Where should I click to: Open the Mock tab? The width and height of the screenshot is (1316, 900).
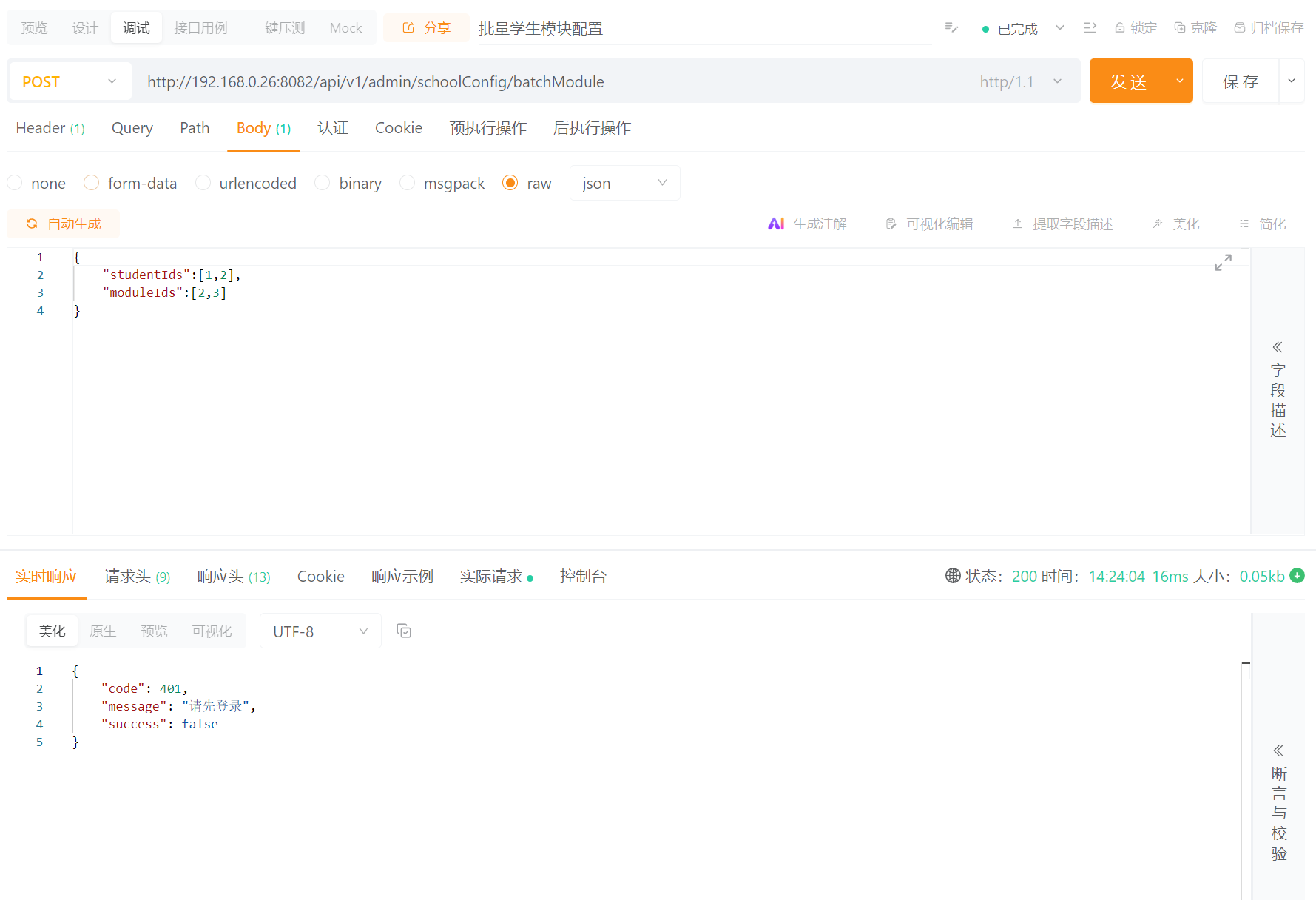(345, 27)
